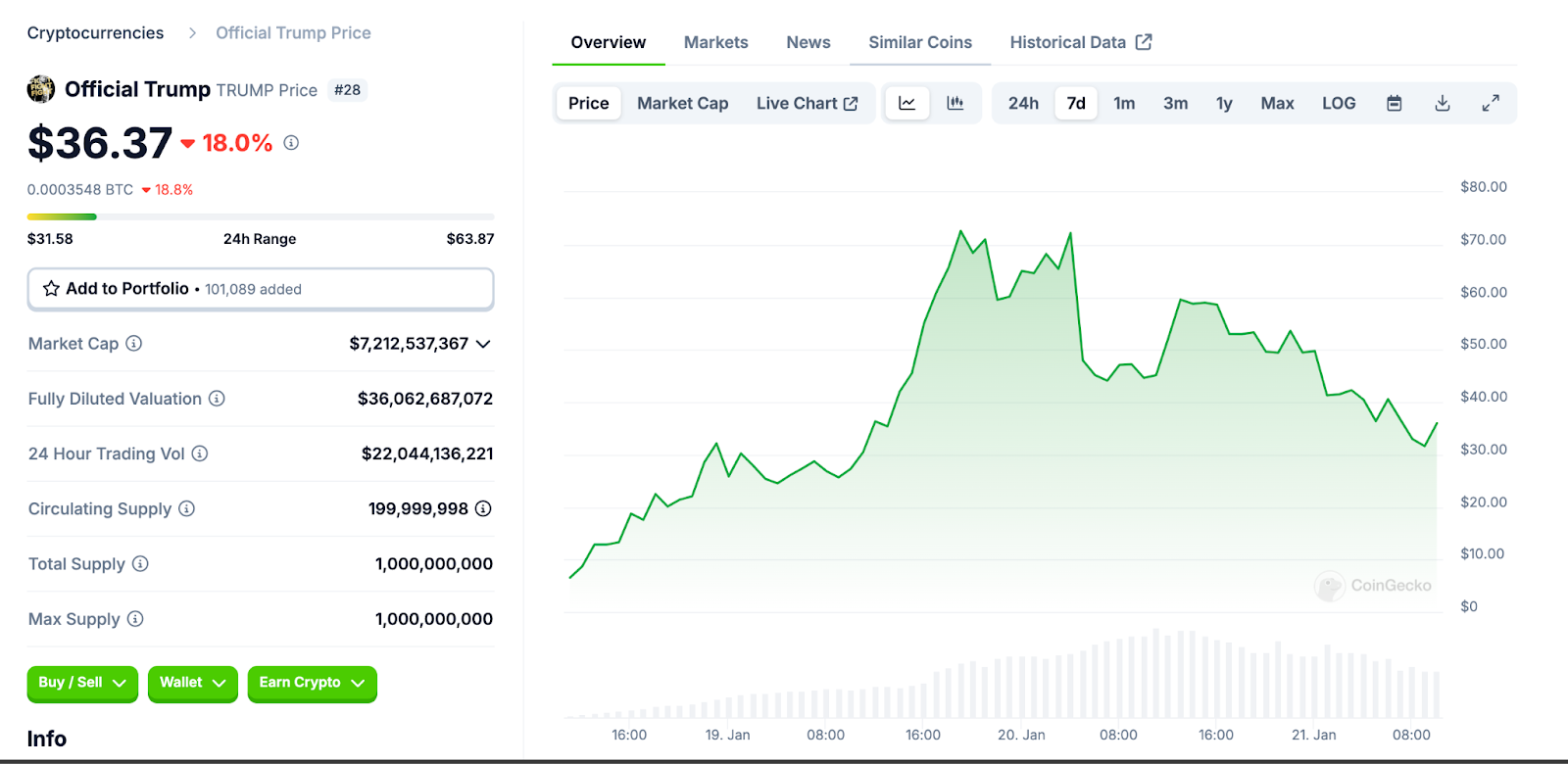This screenshot has width=1568, height=764.
Task: Select the 1y time range
Action: pos(1224,103)
